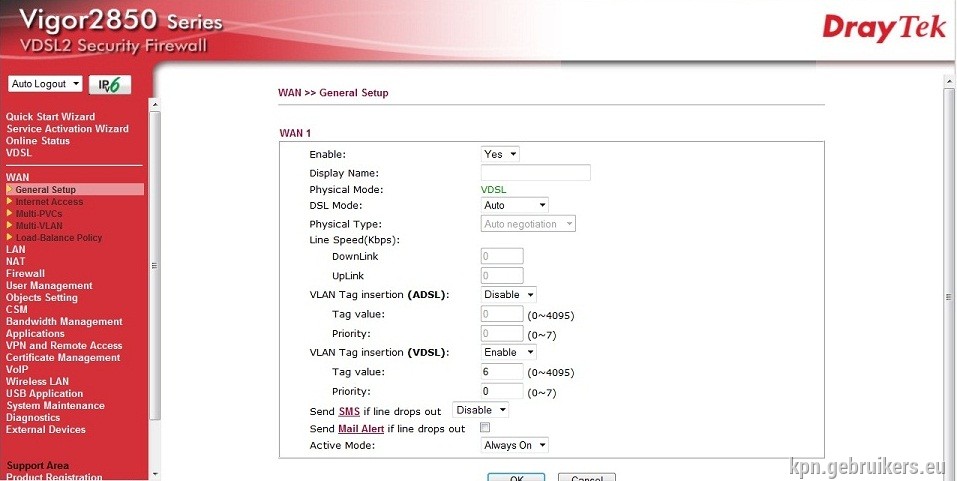The width and height of the screenshot is (957, 481).
Task: Open Service Activation Wizard
Action: tap(67, 129)
